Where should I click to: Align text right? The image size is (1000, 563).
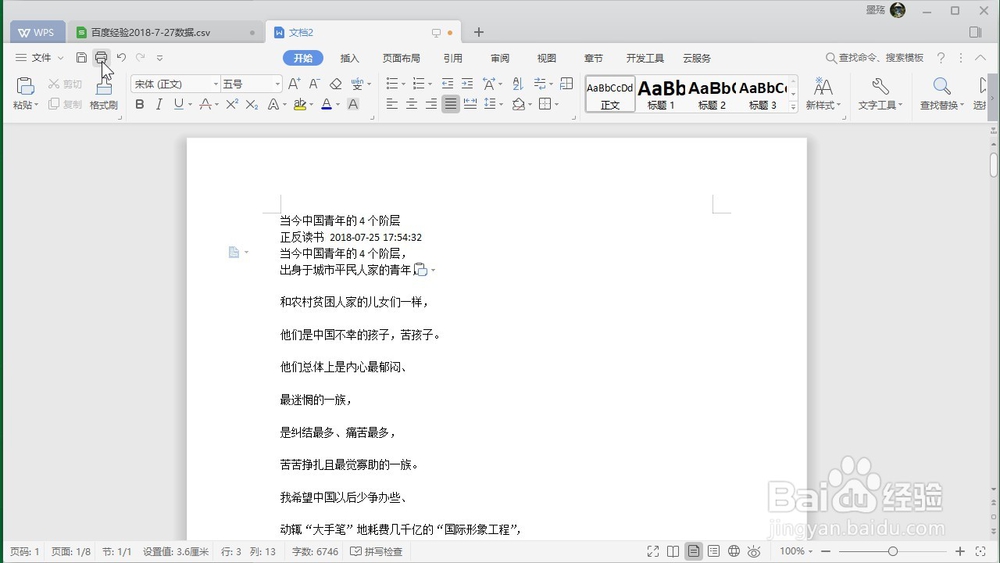(432, 104)
